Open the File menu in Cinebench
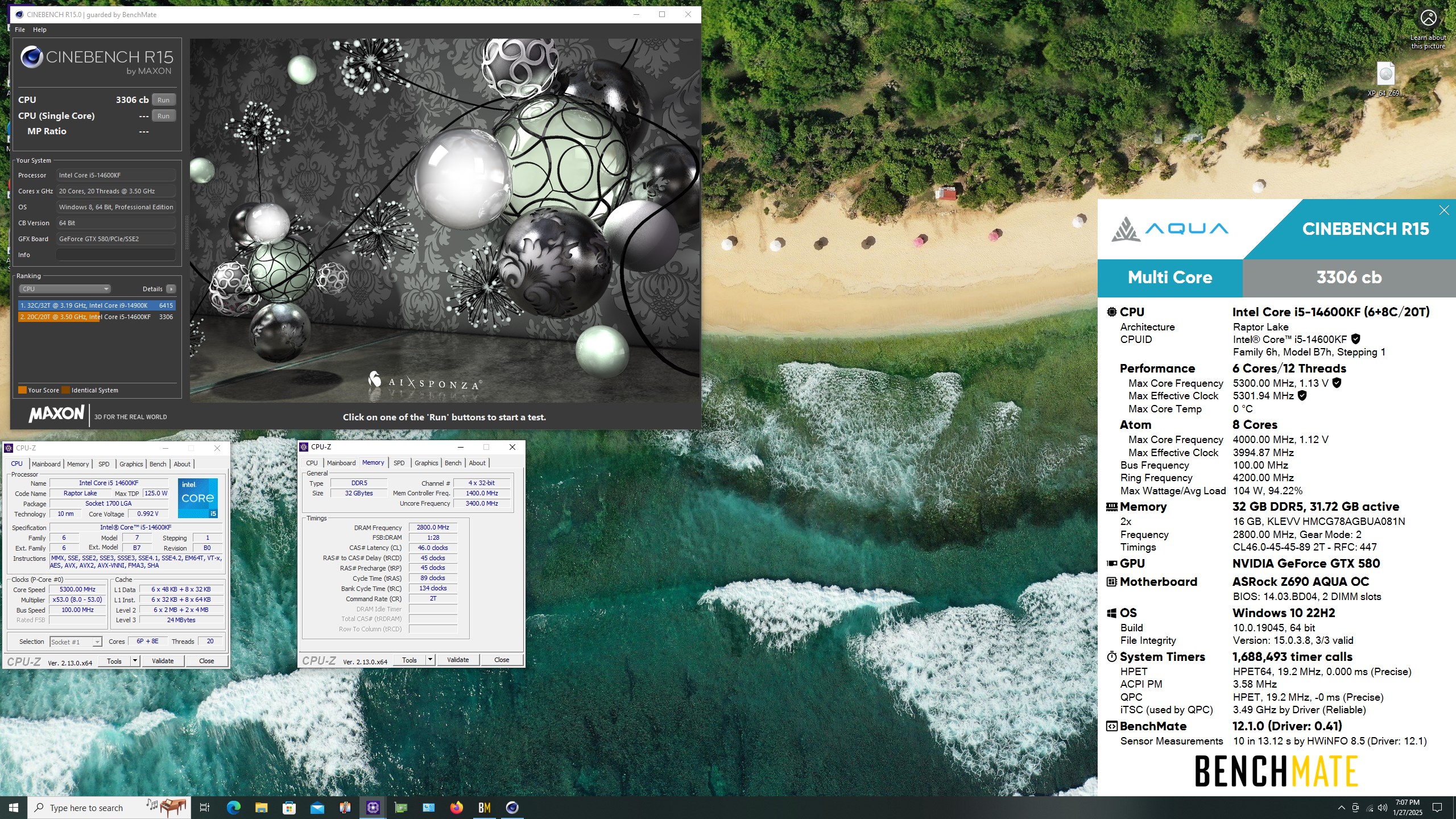The width and height of the screenshot is (1456, 819). point(20,30)
